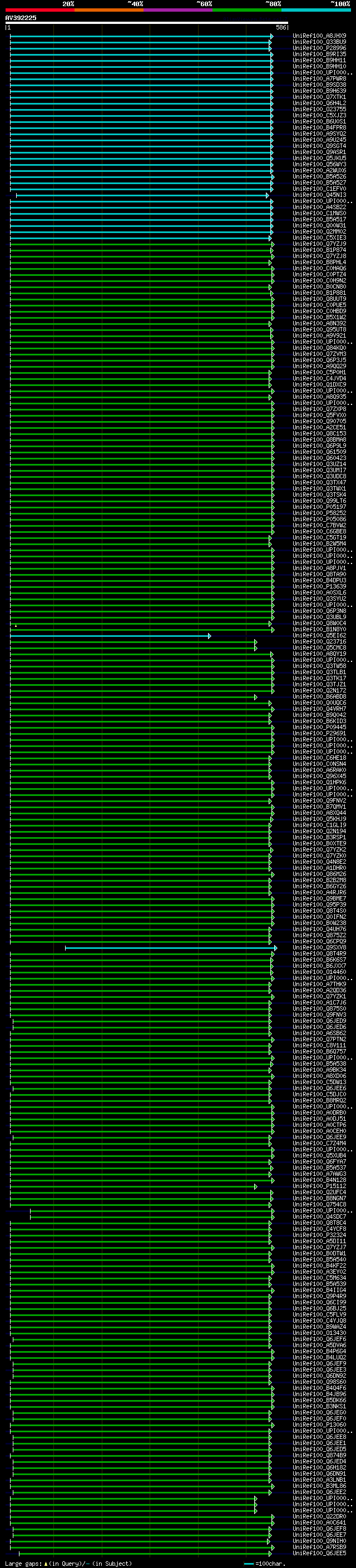This screenshot has width=356, height=1568.
Task: Select hit label UniRef100_B5X1W2
Action: point(319,317)
